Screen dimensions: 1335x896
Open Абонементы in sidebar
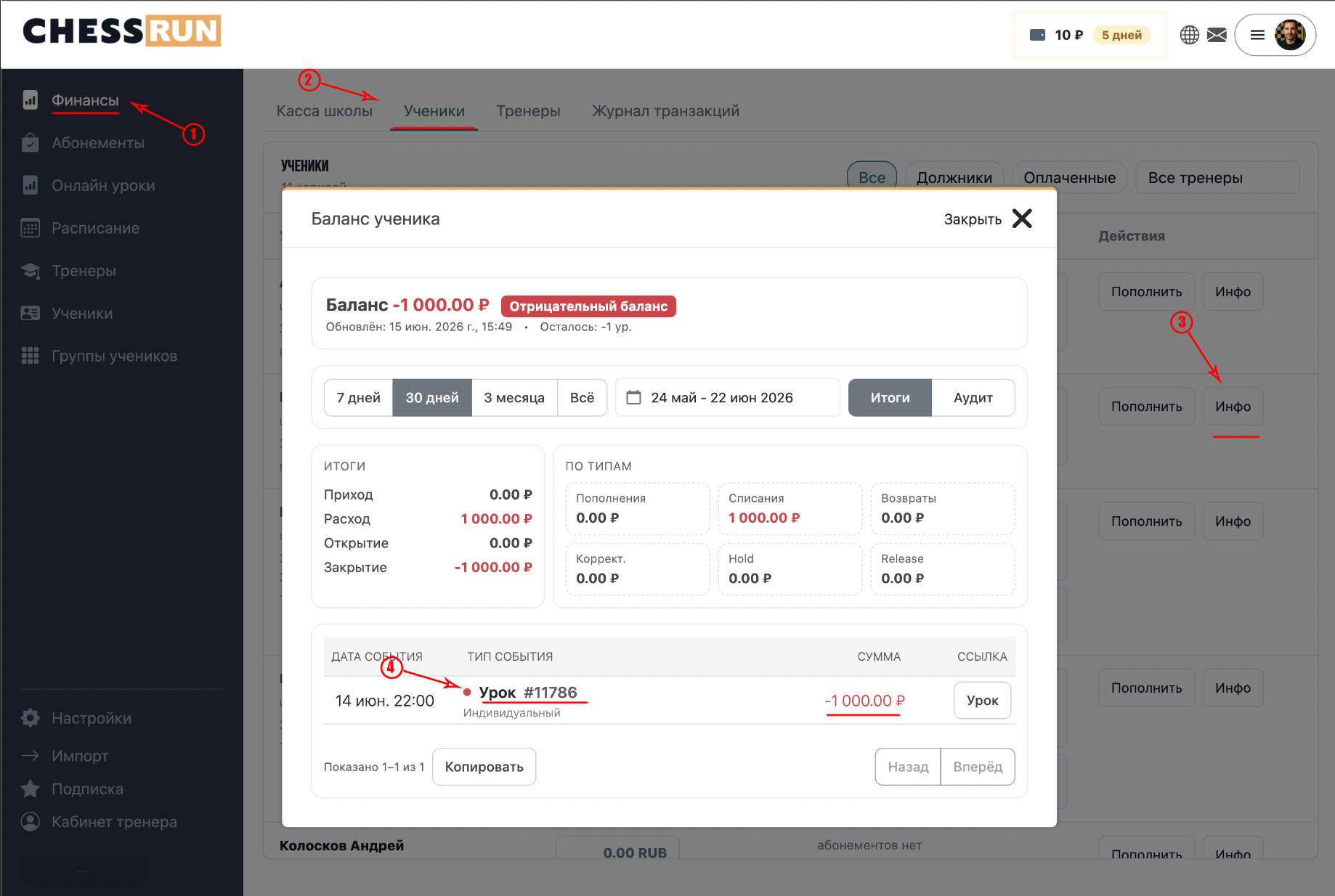click(98, 143)
